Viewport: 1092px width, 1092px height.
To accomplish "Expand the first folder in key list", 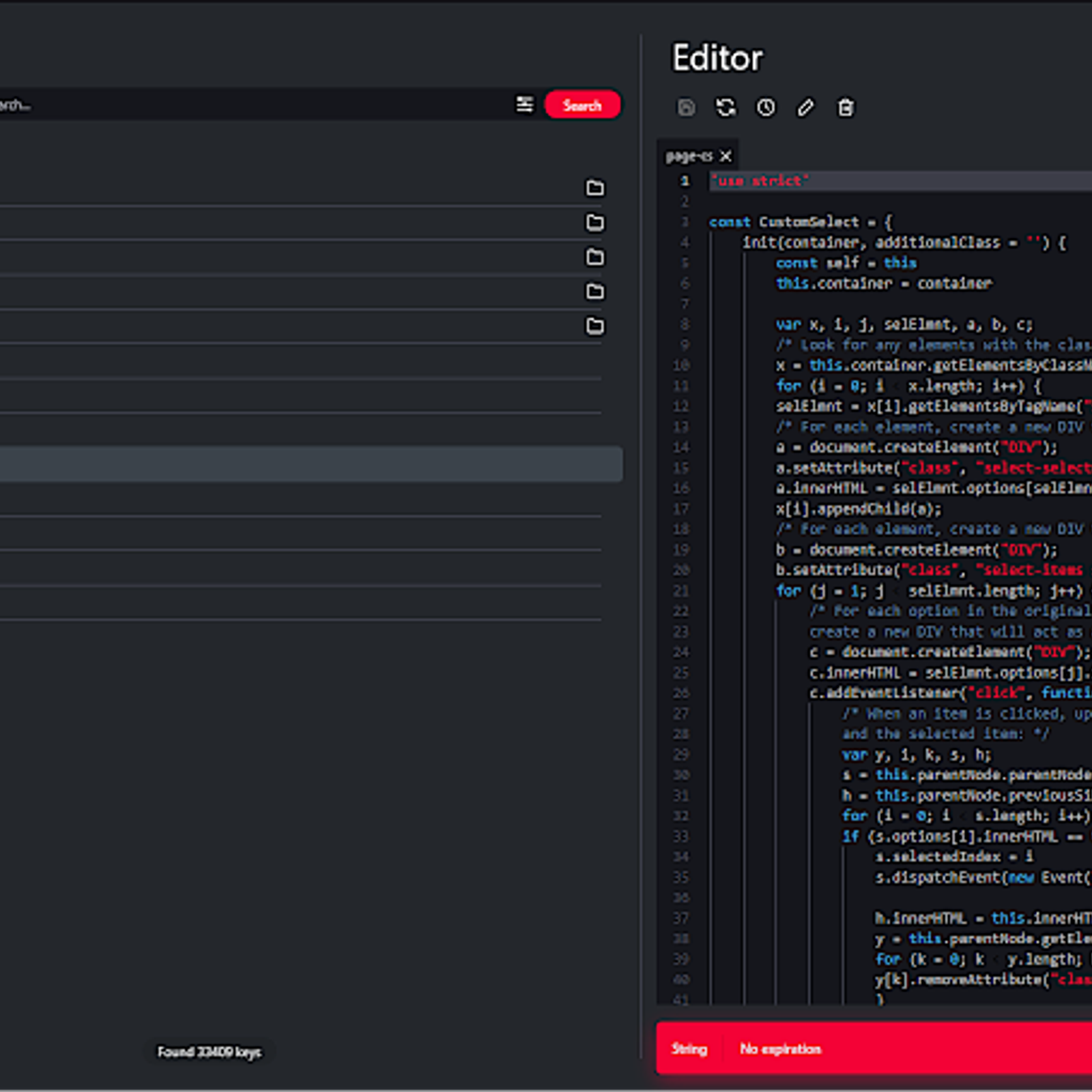I will pos(594,188).
